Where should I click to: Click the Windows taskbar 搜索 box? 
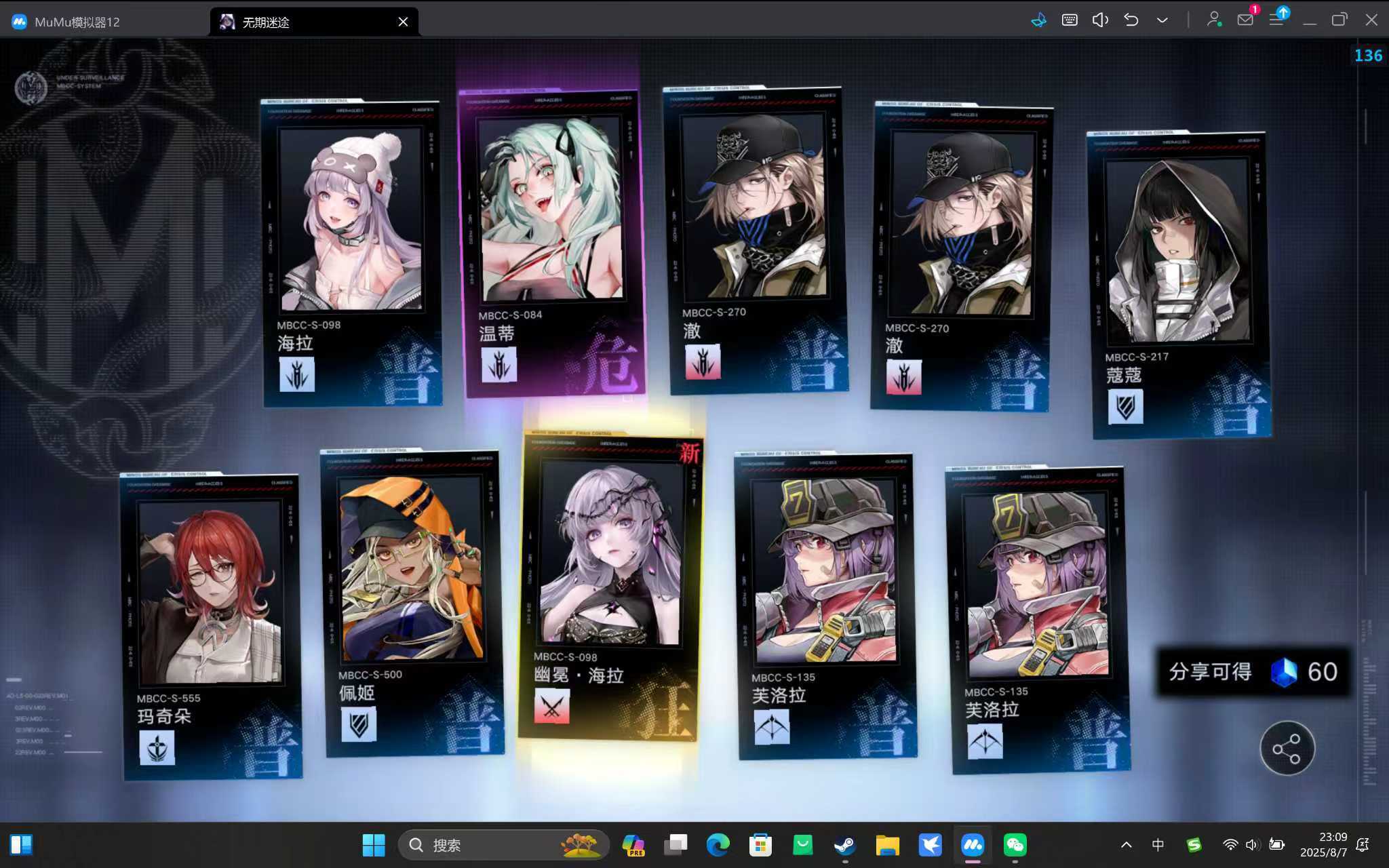503,845
